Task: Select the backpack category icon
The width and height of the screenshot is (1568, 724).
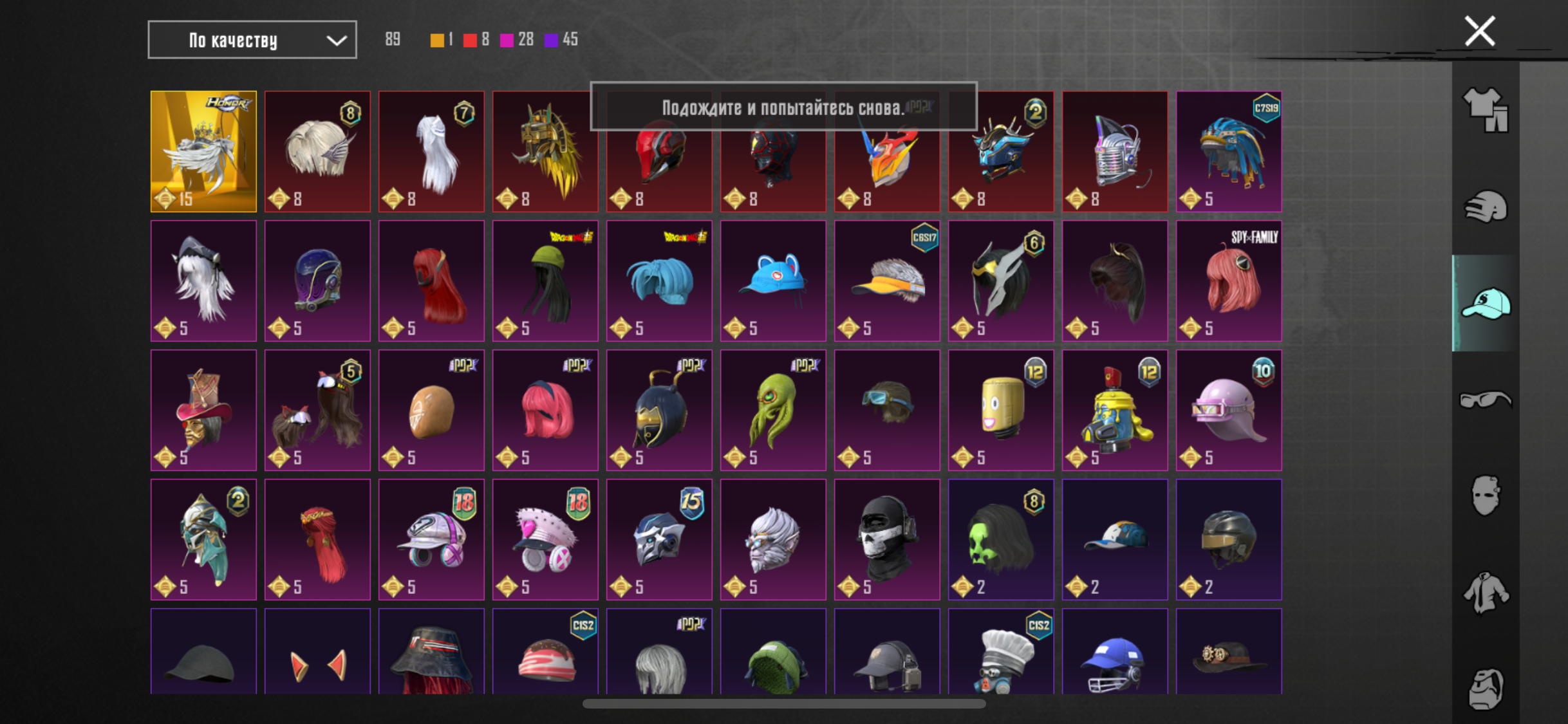Action: pos(1485,689)
